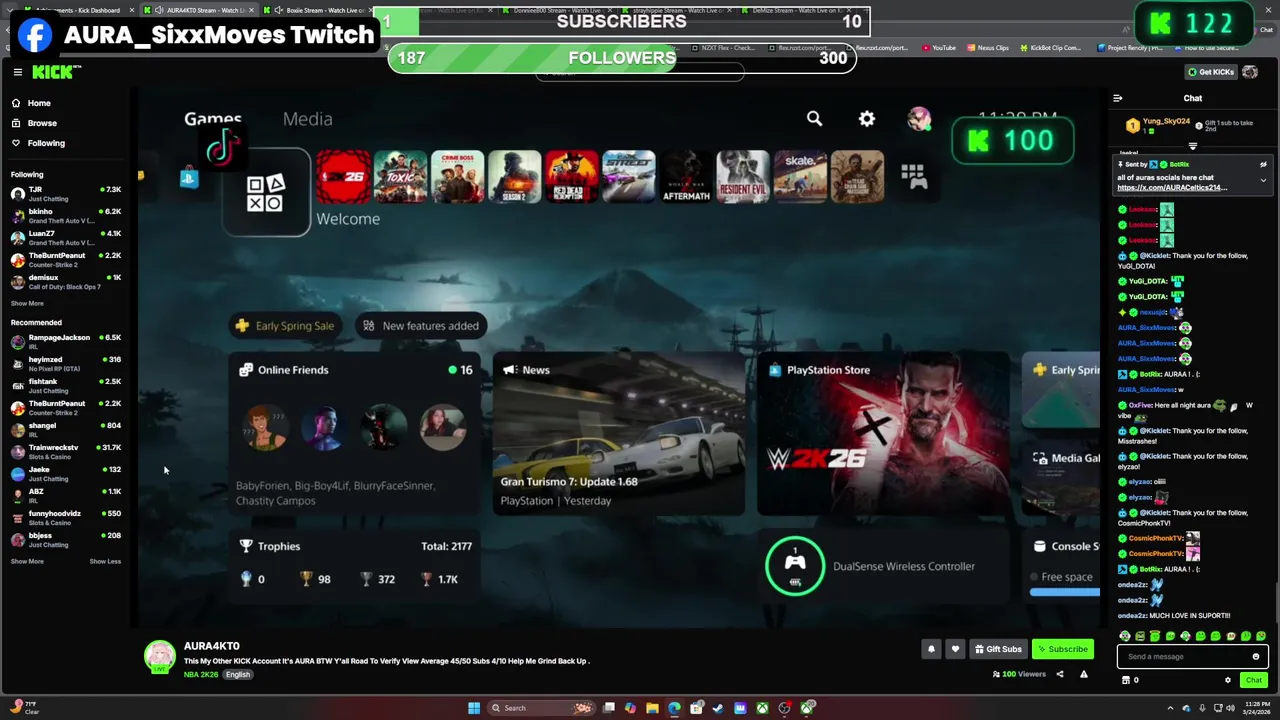This screenshot has width=1280, height=720.
Task: Open Yung_Sky024 top gifter entry
Action: [x=1160, y=125]
